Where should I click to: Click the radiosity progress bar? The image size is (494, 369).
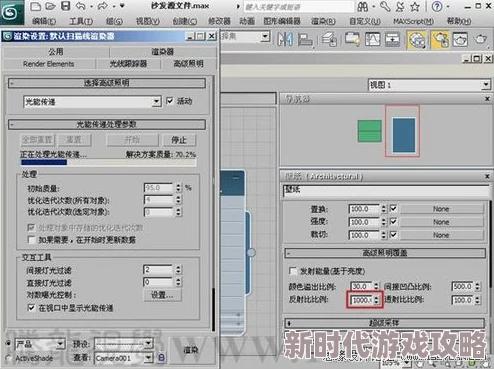pos(108,163)
